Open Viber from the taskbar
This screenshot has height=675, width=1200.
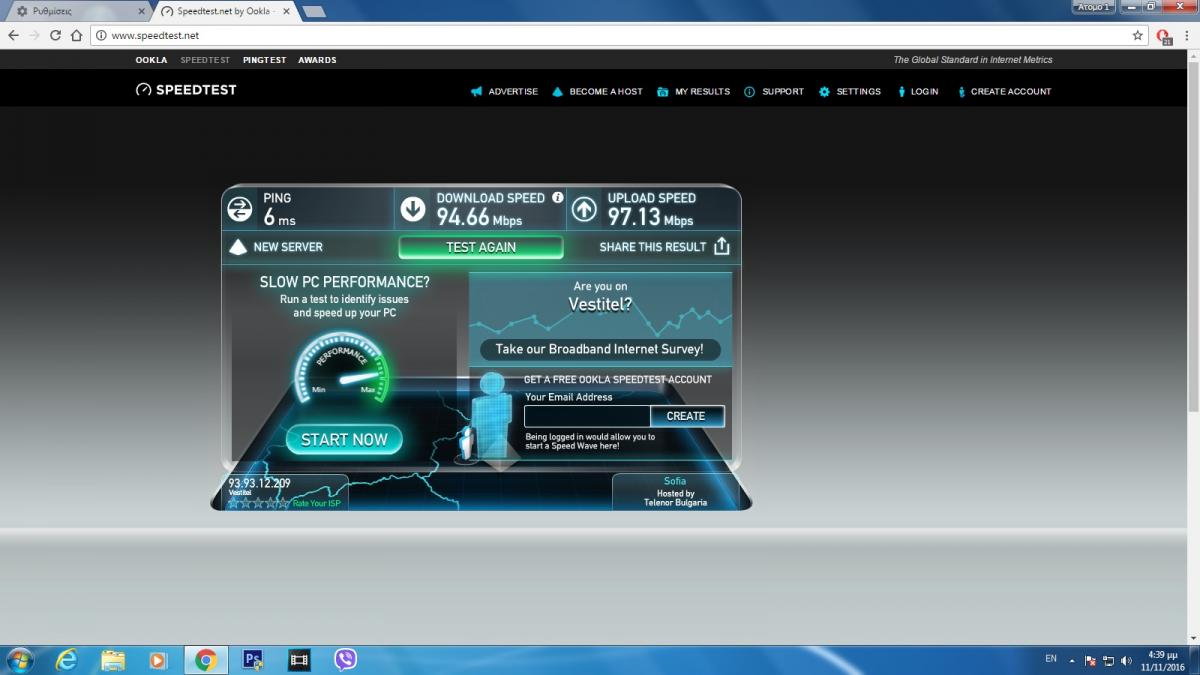pyautogui.click(x=346, y=660)
